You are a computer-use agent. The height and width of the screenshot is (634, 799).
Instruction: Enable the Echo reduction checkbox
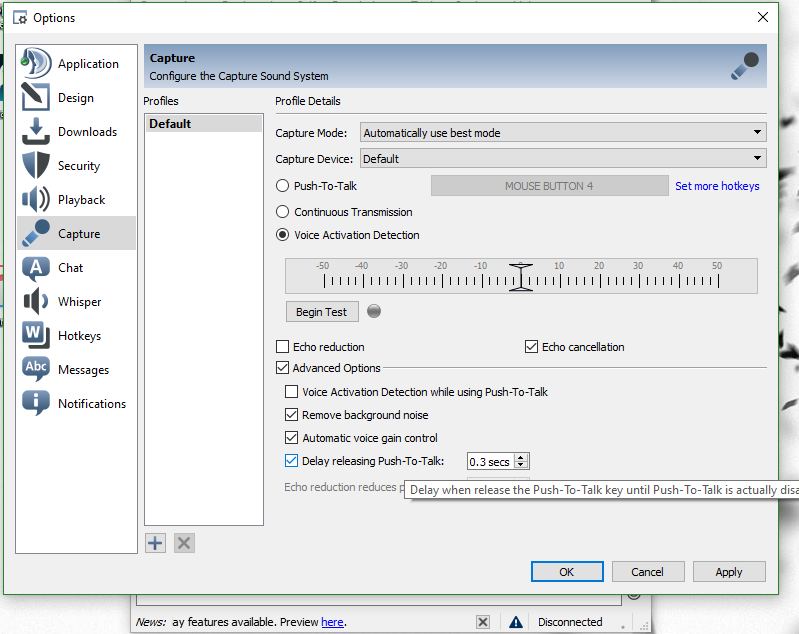click(x=282, y=347)
